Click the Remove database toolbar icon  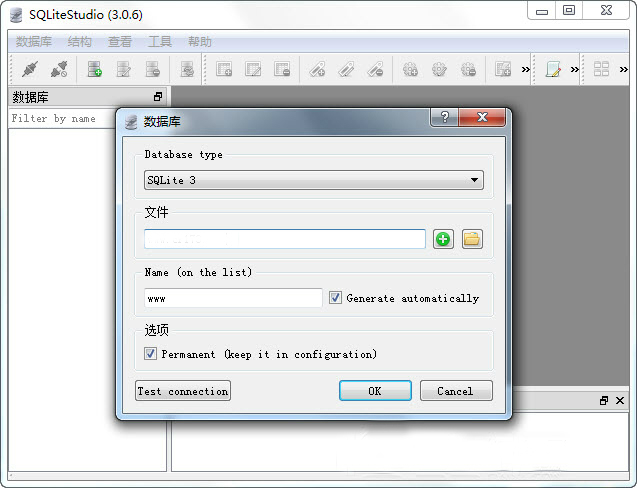point(153,69)
